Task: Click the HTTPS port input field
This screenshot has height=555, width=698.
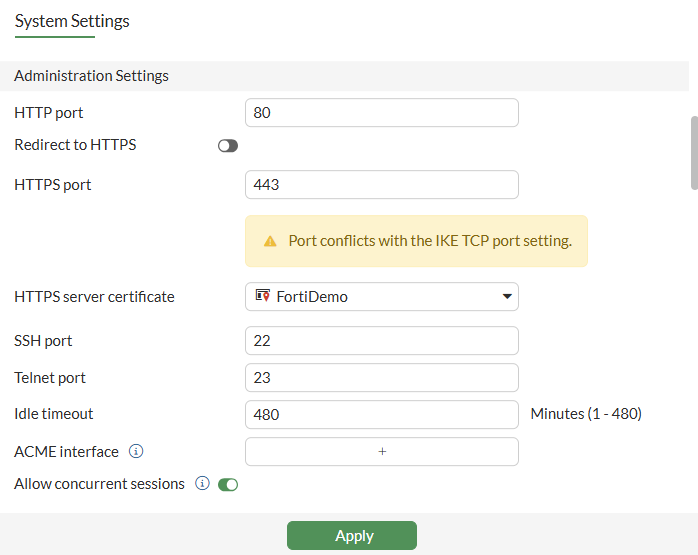Action: coord(381,185)
